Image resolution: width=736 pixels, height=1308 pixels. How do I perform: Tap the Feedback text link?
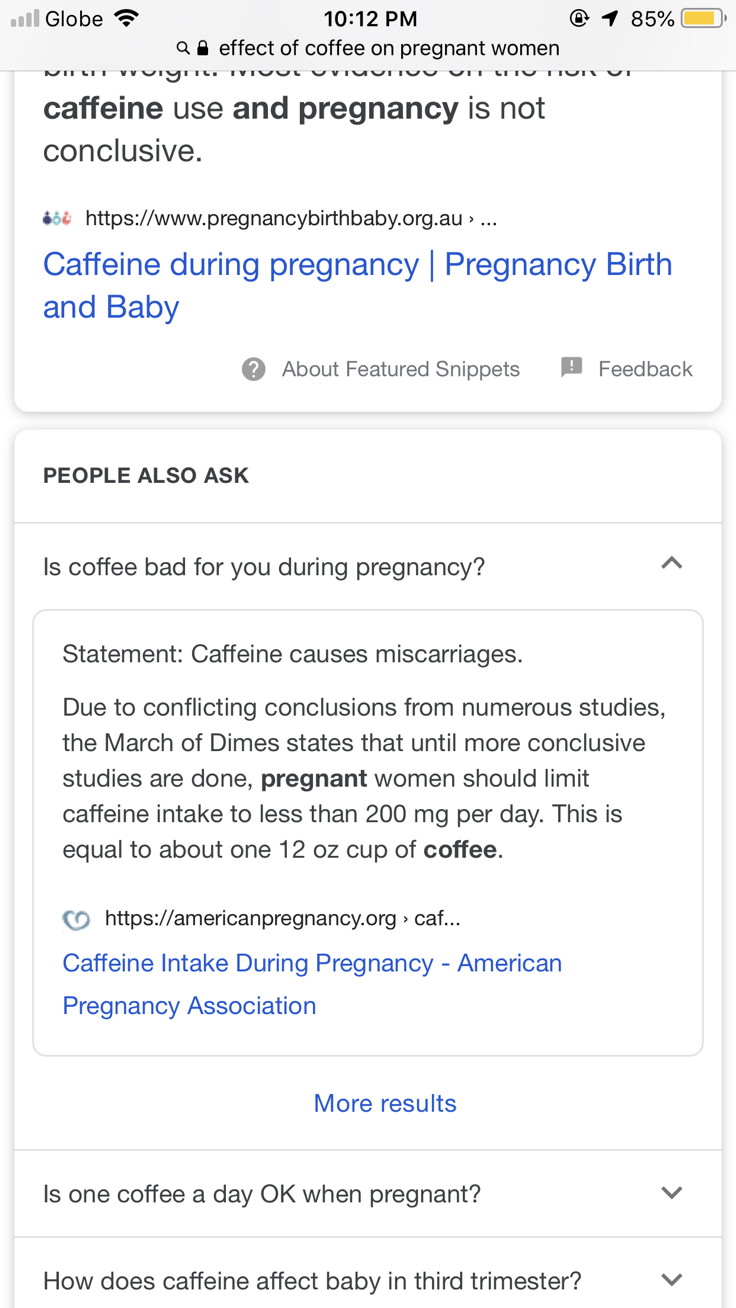645,369
